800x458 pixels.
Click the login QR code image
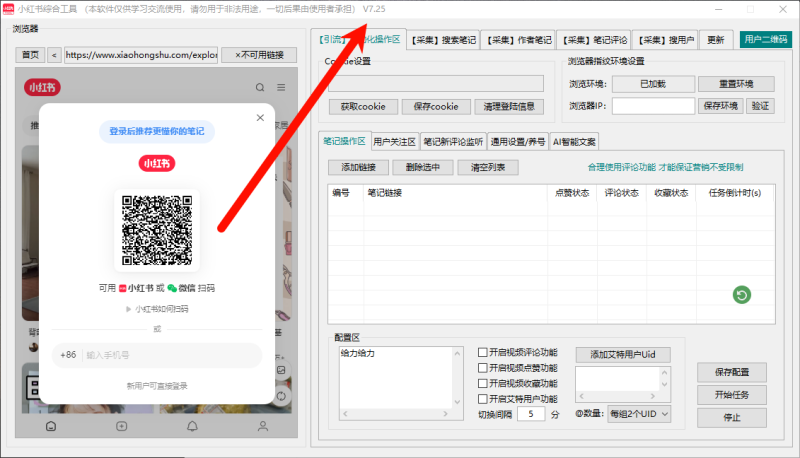tap(157, 230)
